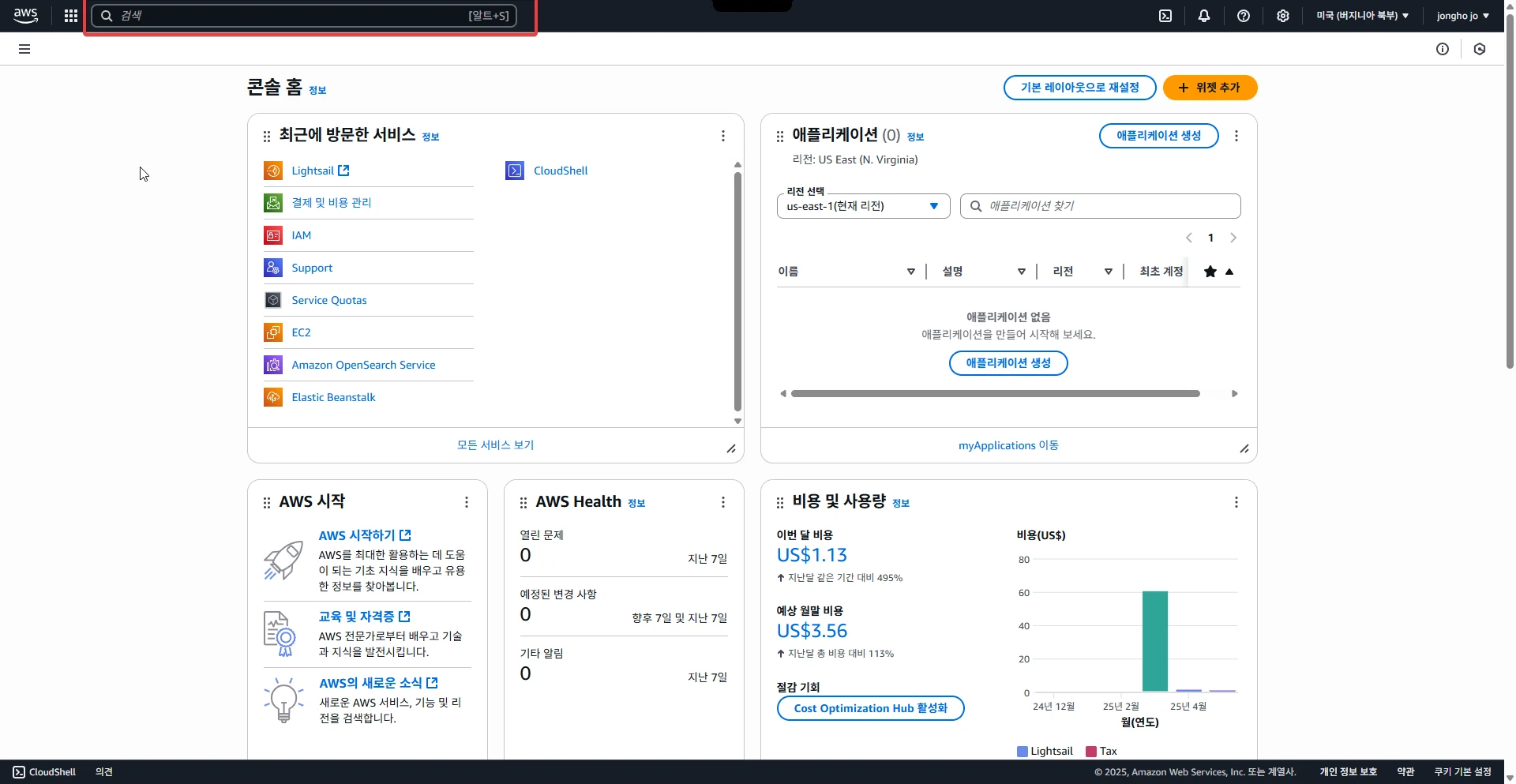The height and width of the screenshot is (784, 1516).
Task: Open recently visited widget kebab menu
Action: pos(723,136)
